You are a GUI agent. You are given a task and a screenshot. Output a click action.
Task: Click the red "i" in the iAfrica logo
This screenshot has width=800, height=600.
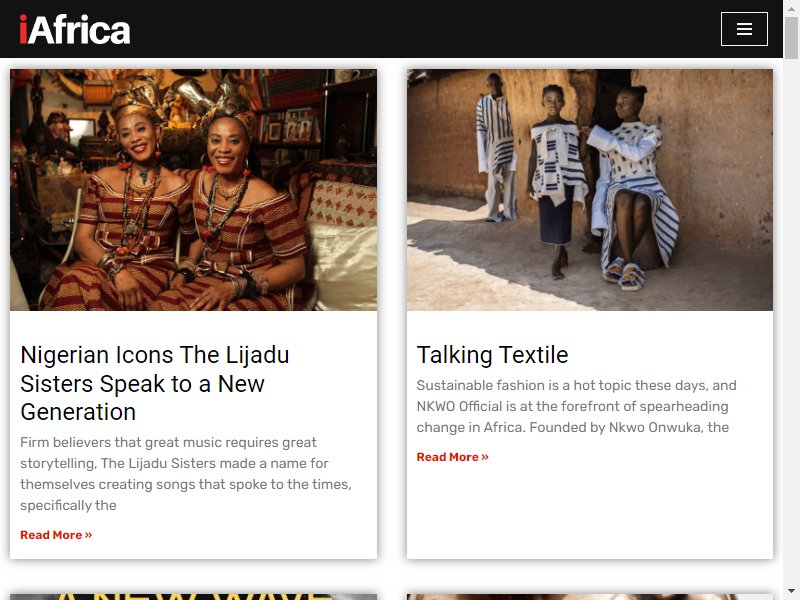pos(23,30)
